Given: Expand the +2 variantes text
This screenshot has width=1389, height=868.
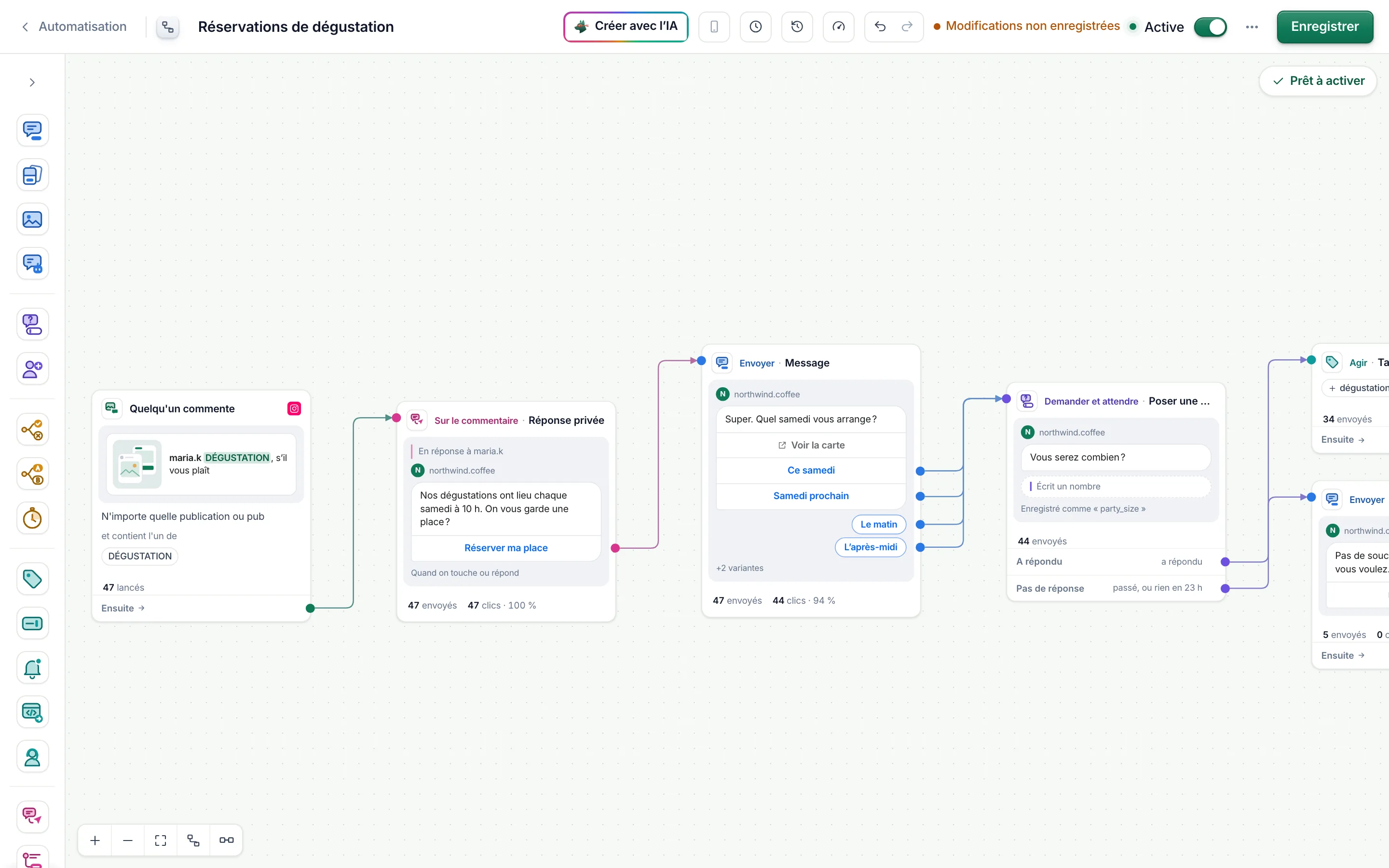Looking at the screenshot, I should coord(739,568).
